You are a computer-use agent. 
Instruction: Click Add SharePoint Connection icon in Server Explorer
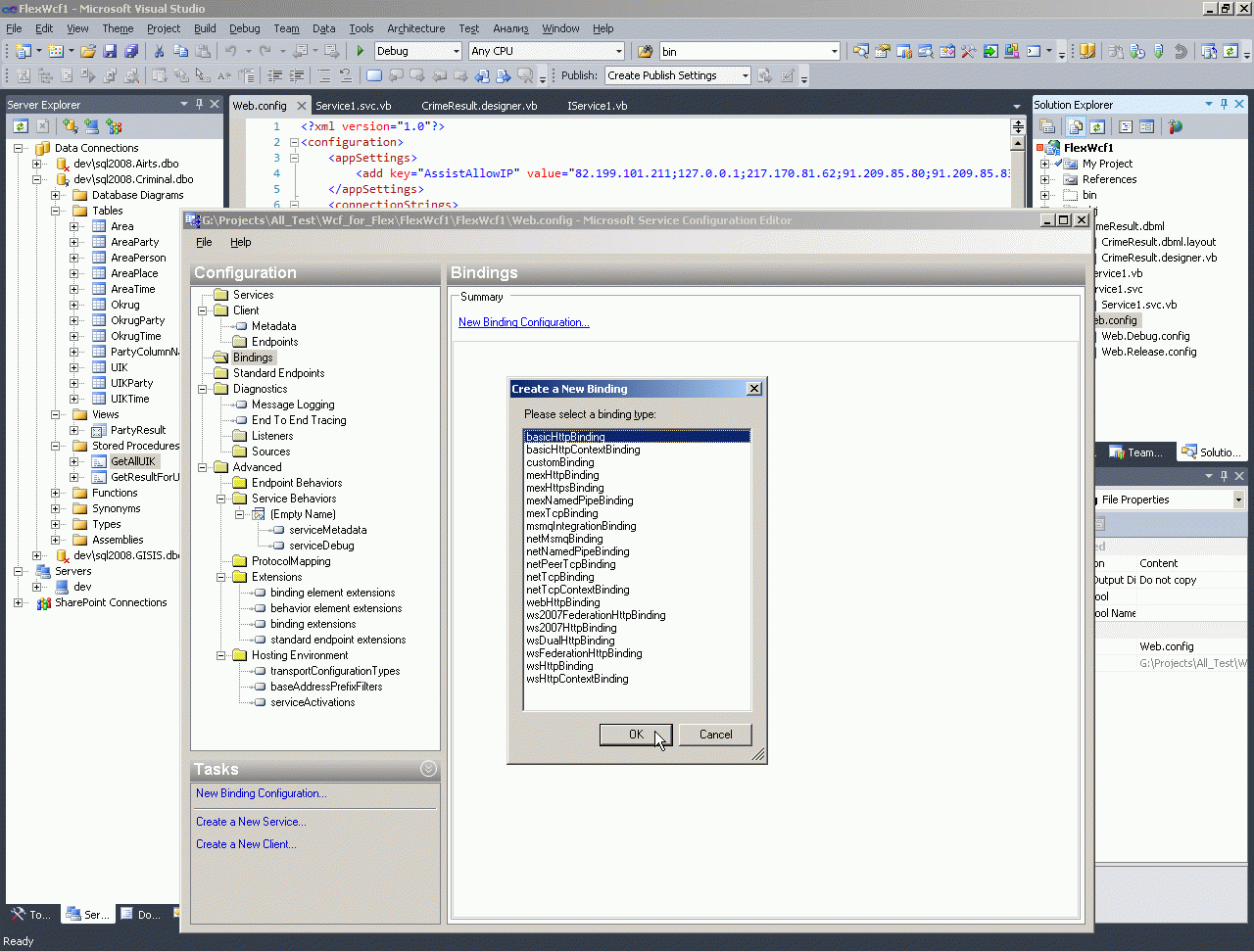pyautogui.click(x=114, y=126)
